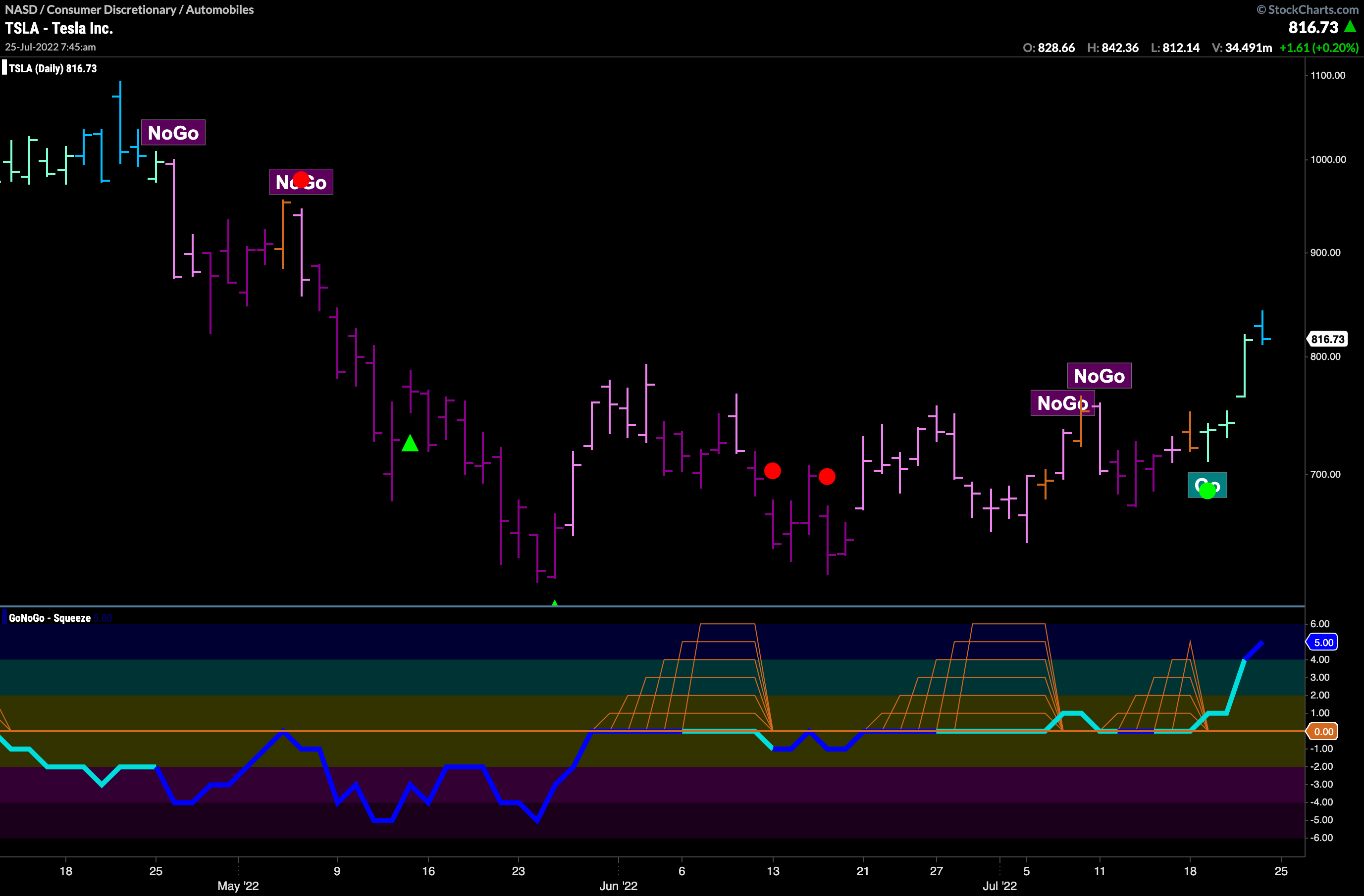
Task: Click the blue 5.00 squeeze value tag
Action: pos(1322,642)
